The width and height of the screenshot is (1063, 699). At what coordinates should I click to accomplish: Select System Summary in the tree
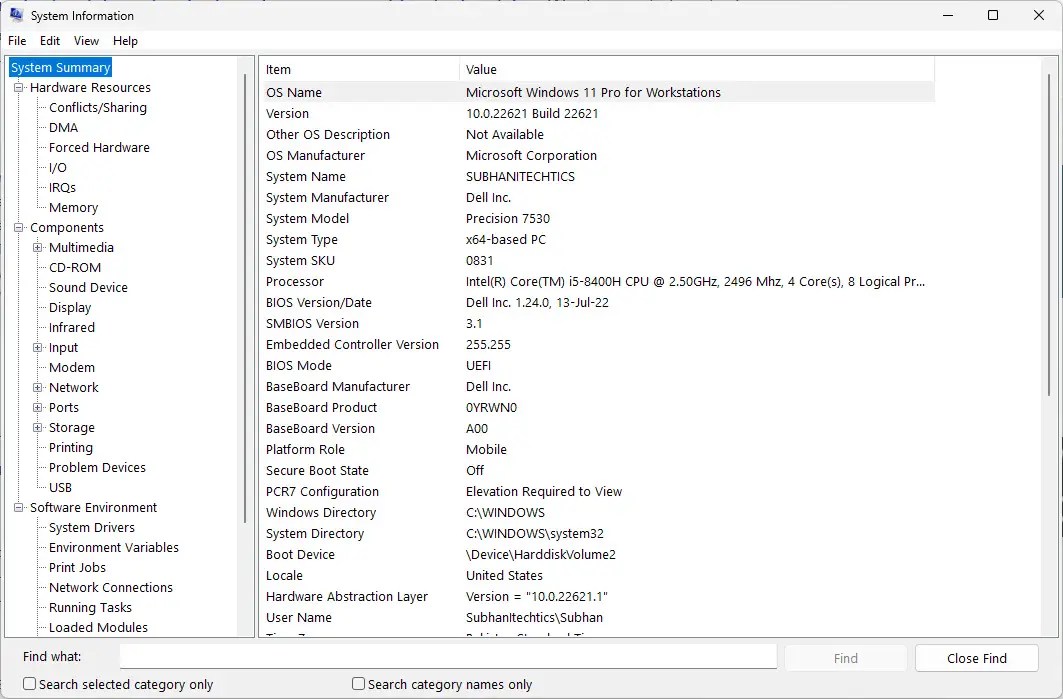[x=60, y=67]
